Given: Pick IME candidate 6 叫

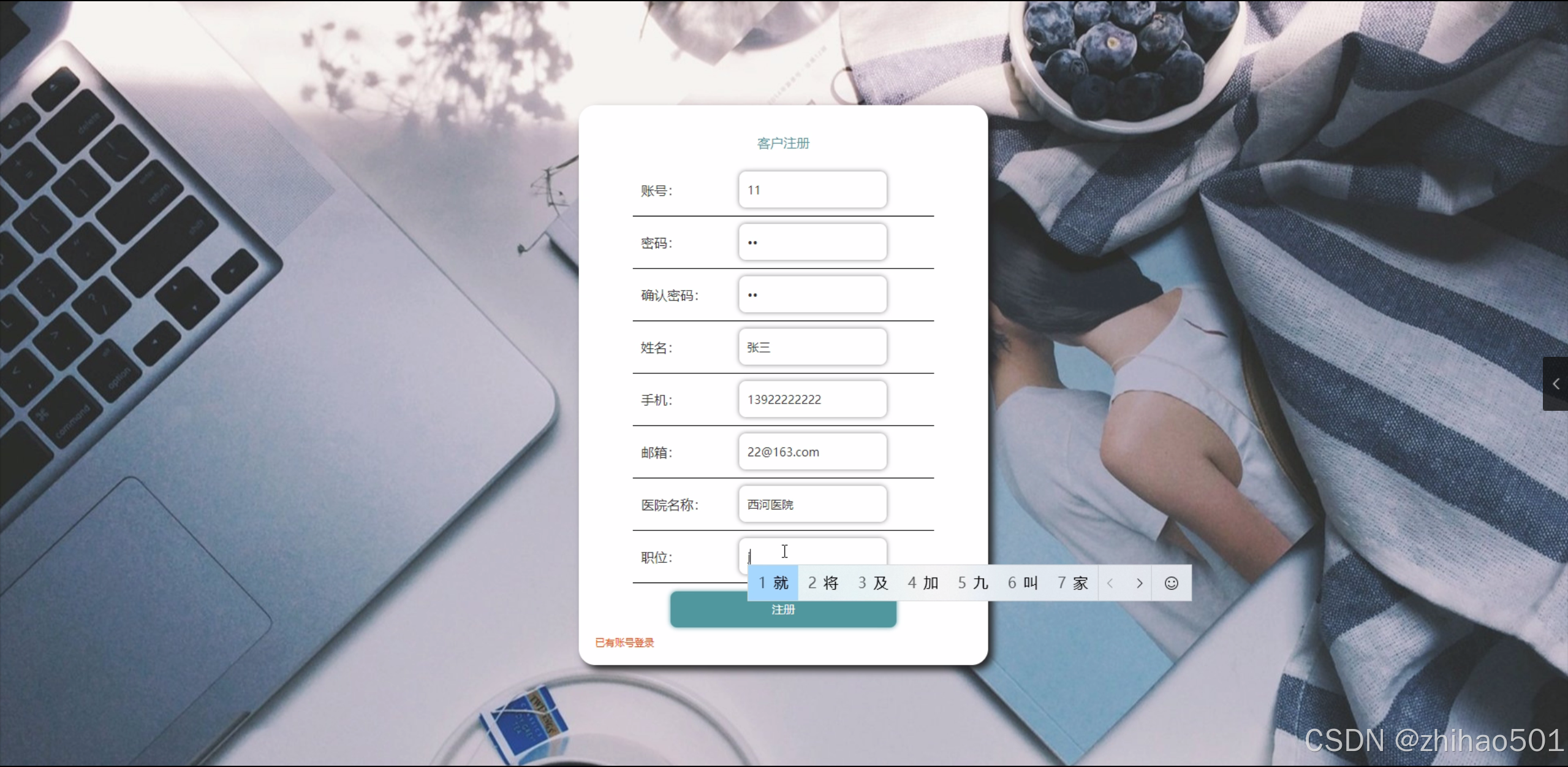Looking at the screenshot, I should pos(1023,583).
